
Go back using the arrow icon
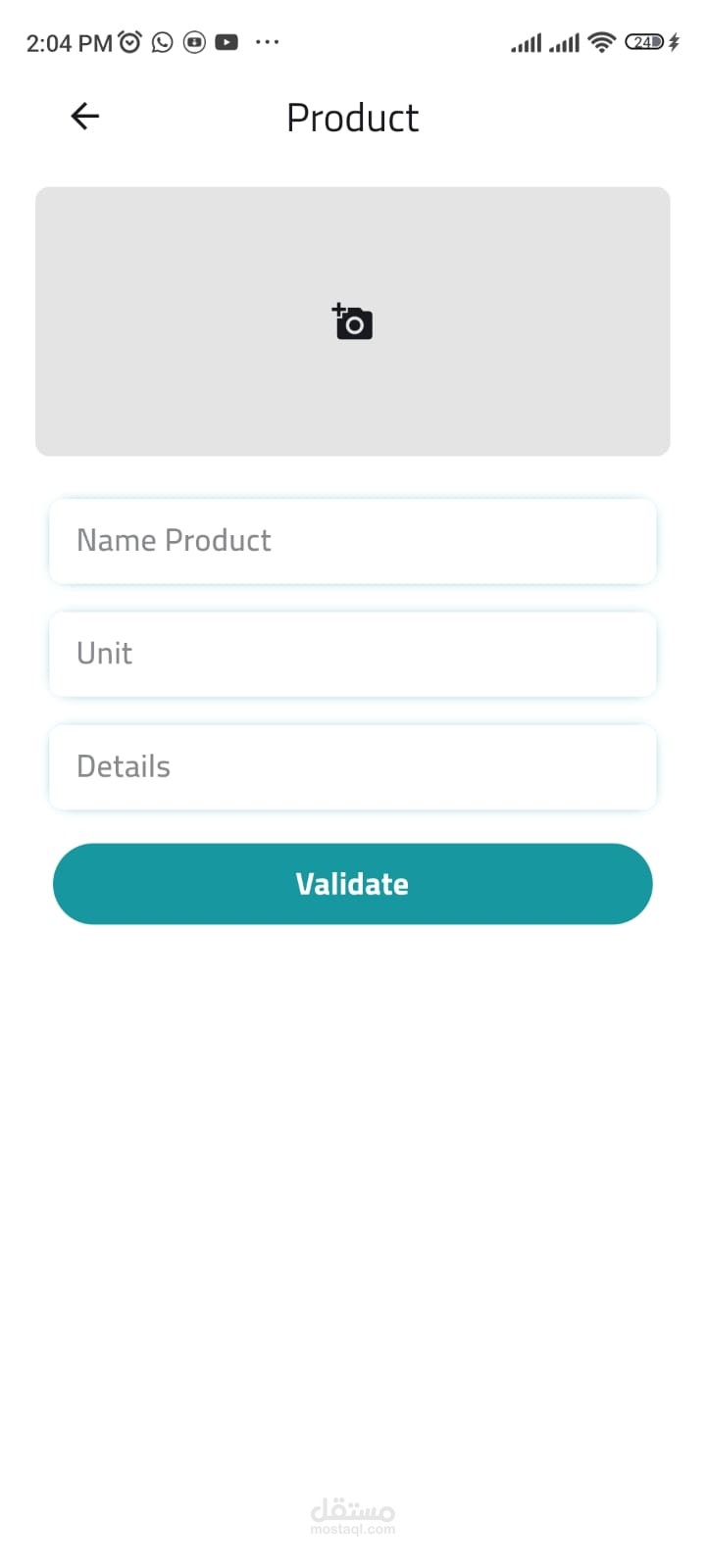click(x=85, y=117)
